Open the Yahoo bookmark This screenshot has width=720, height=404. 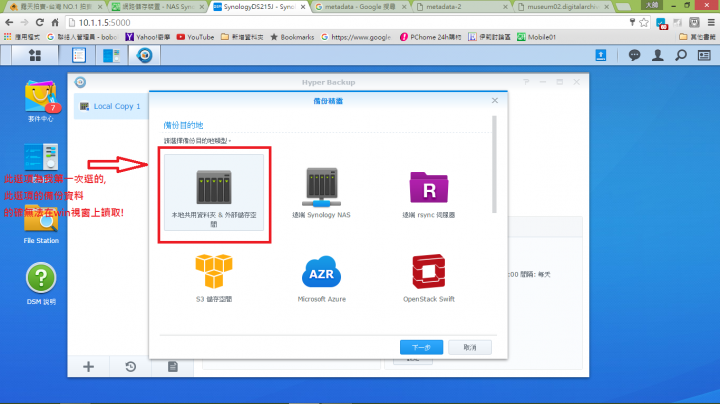click(x=148, y=37)
